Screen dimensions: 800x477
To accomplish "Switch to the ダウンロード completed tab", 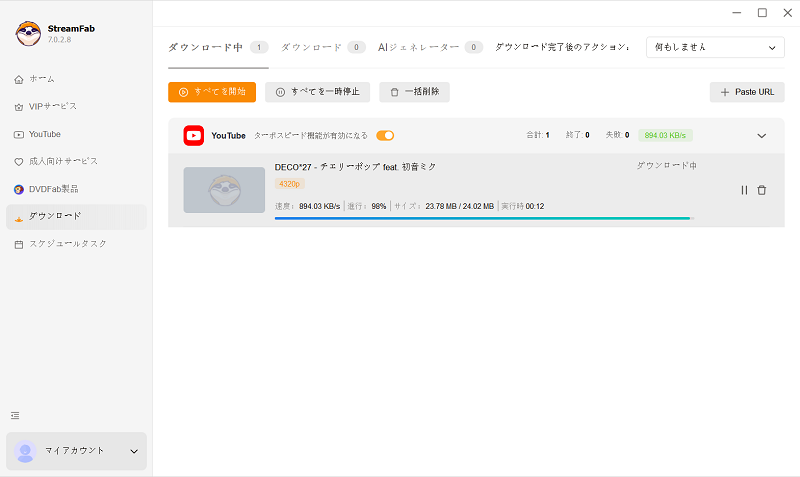I will point(322,47).
